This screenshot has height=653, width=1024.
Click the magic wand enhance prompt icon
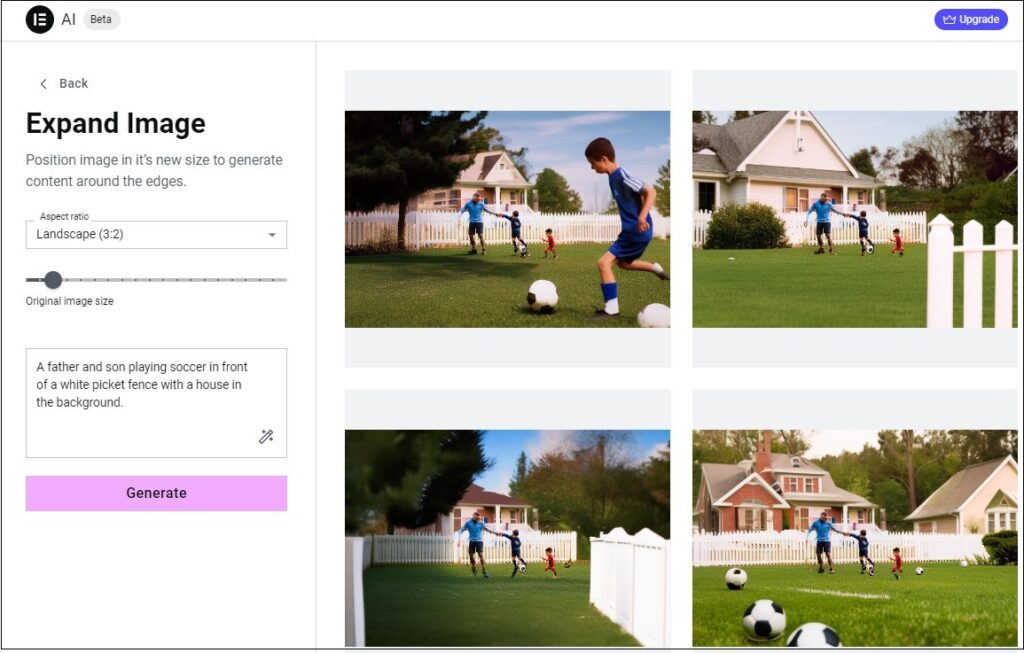(x=266, y=436)
